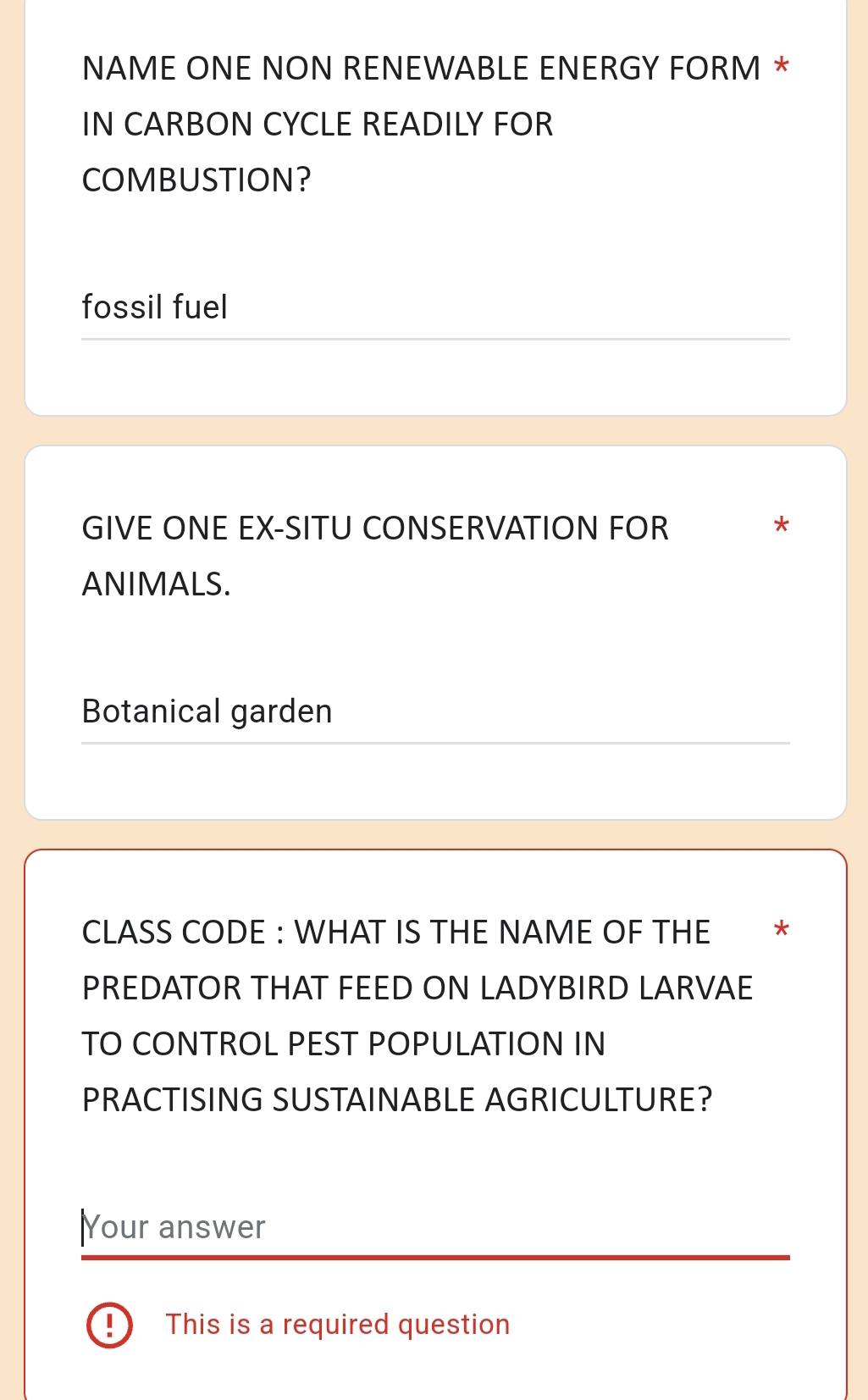This screenshot has width=868, height=1400.
Task: Click the red underline of the unanswered field
Action: [434, 1258]
